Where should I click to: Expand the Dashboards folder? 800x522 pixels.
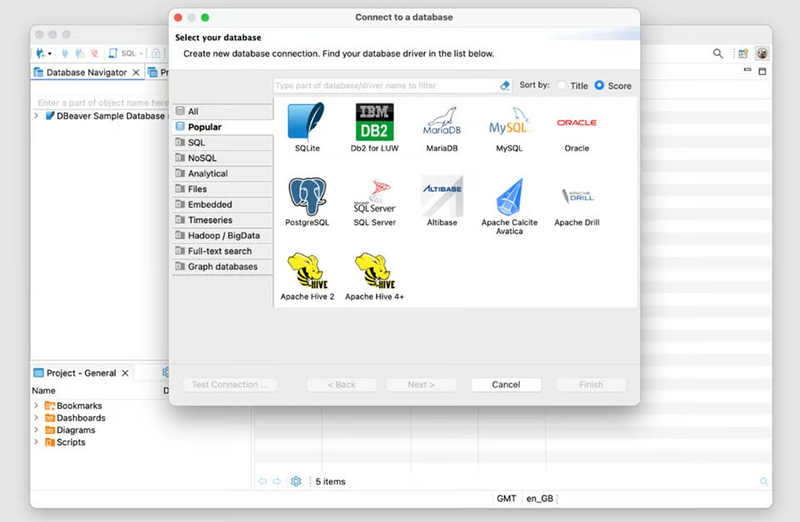tap(36, 418)
